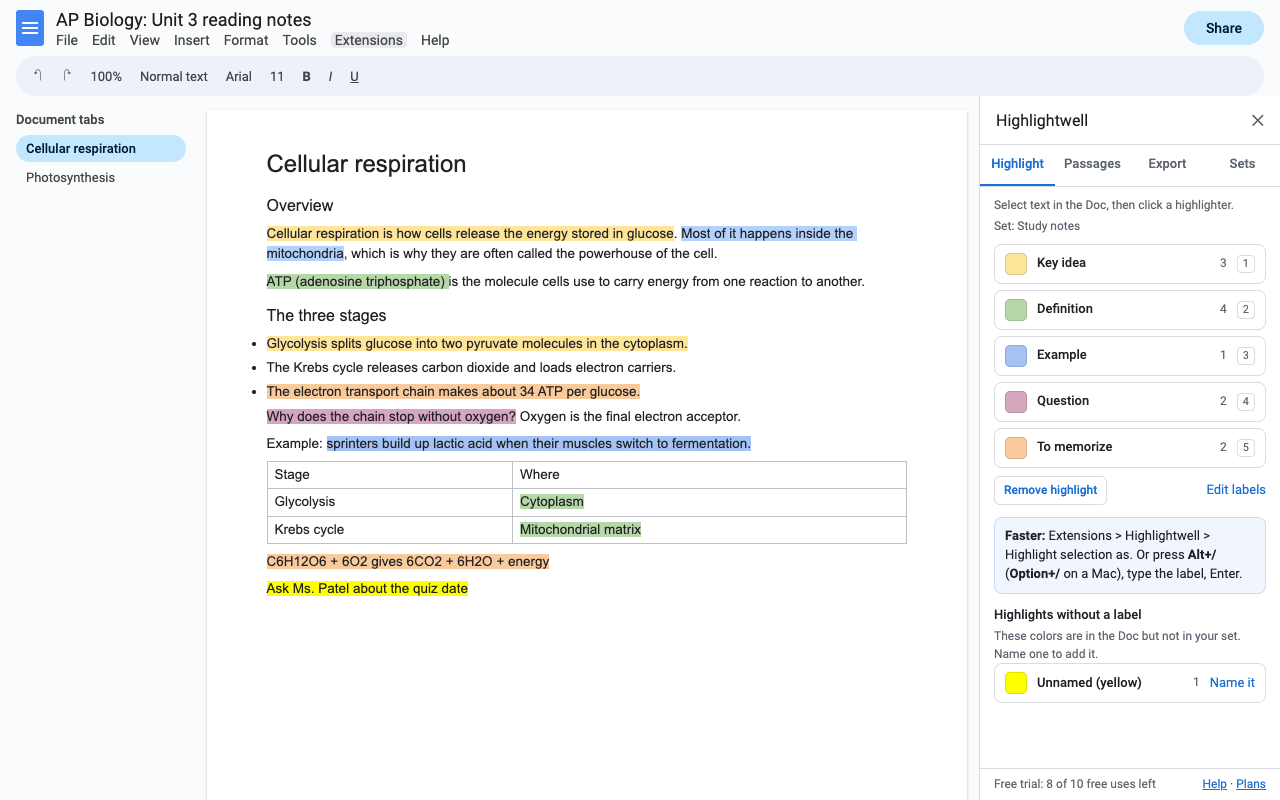Undo the last action
The width and height of the screenshot is (1280, 800).
coord(38,76)
